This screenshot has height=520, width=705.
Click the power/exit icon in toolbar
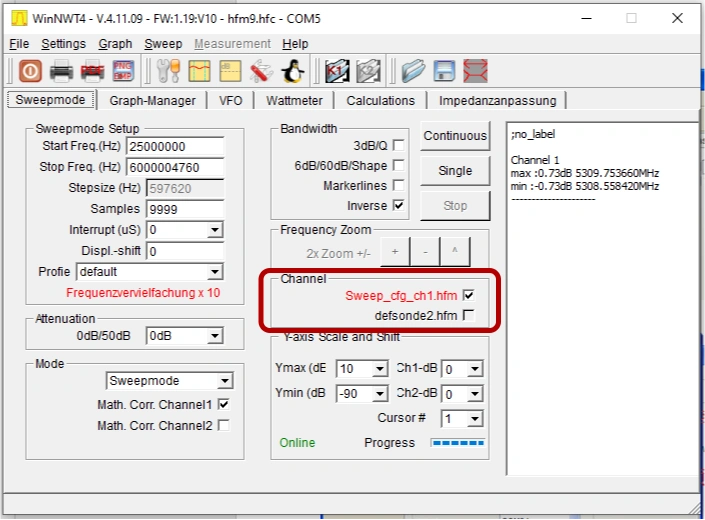[30, 71]
